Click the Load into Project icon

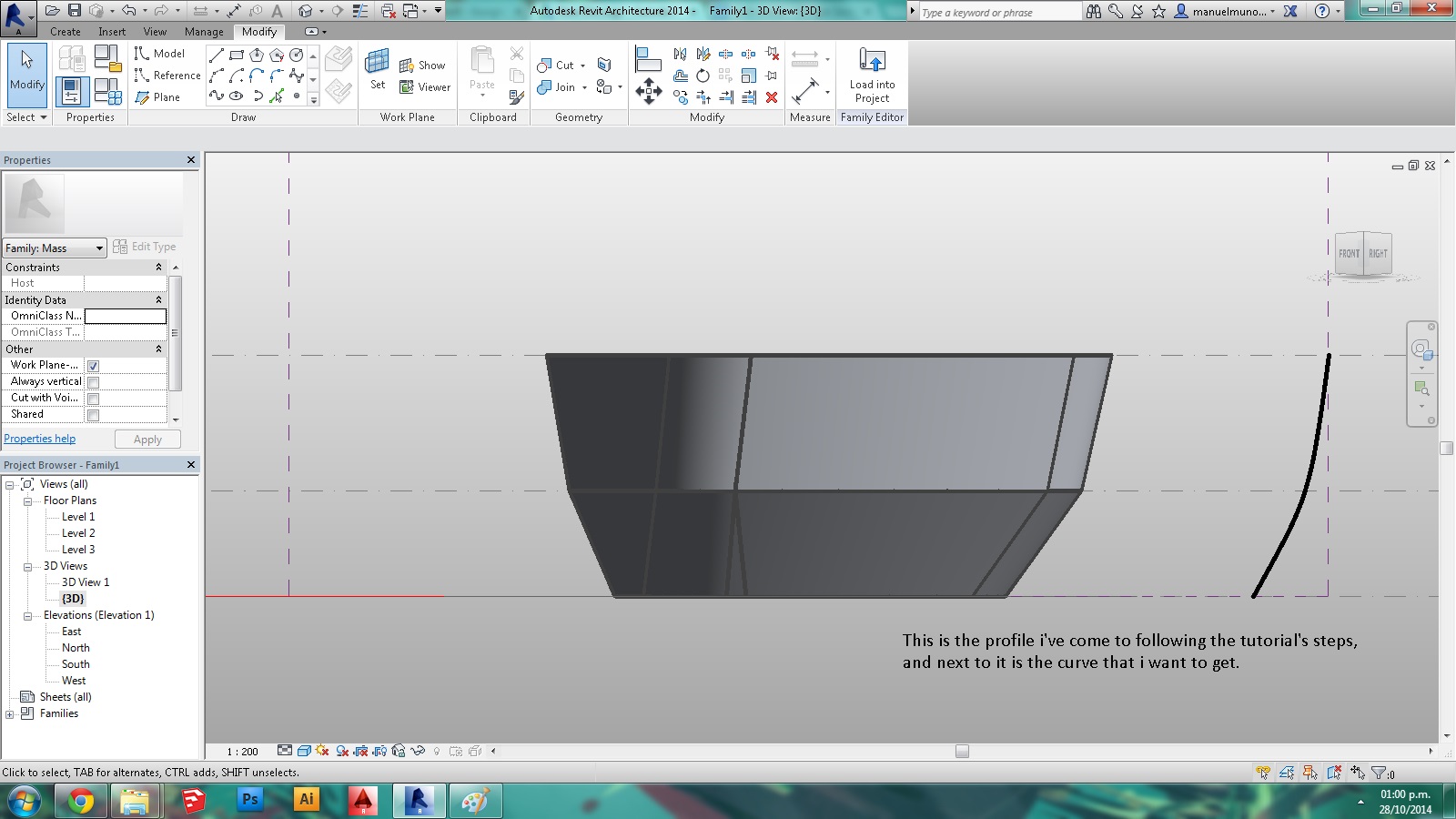[x=872, y=62]
